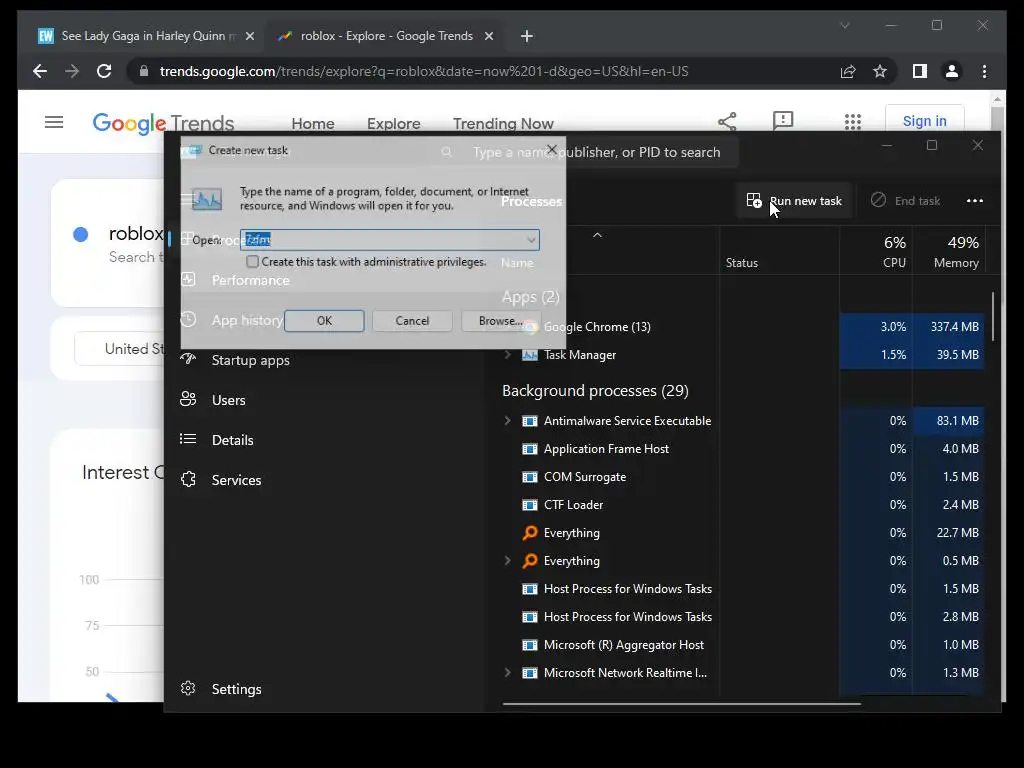Click the Task Manager vertical scrollbar

(993, 316)
